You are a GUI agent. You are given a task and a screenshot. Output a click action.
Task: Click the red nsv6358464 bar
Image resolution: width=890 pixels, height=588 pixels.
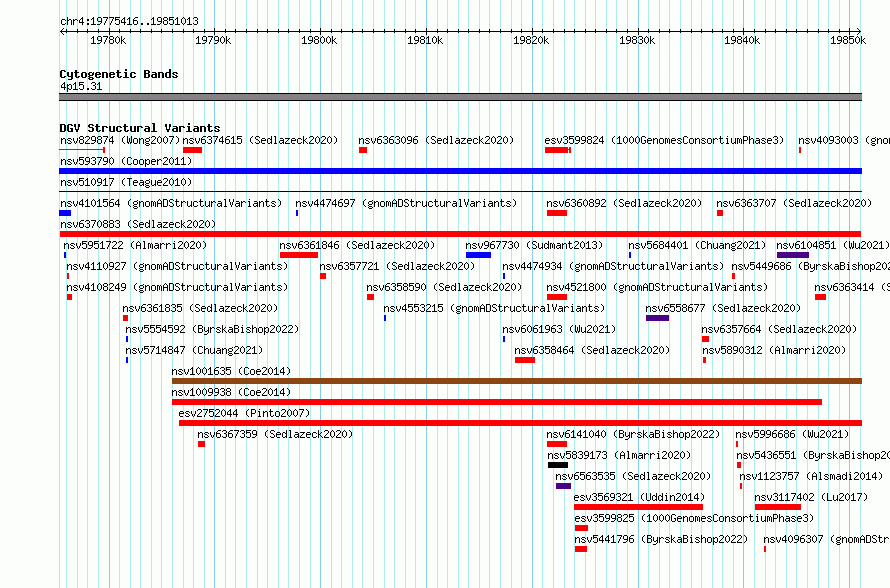point(524,360)
